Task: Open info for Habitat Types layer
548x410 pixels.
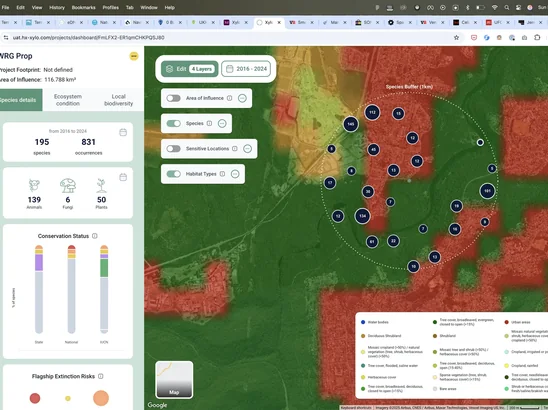Action: 222,174
